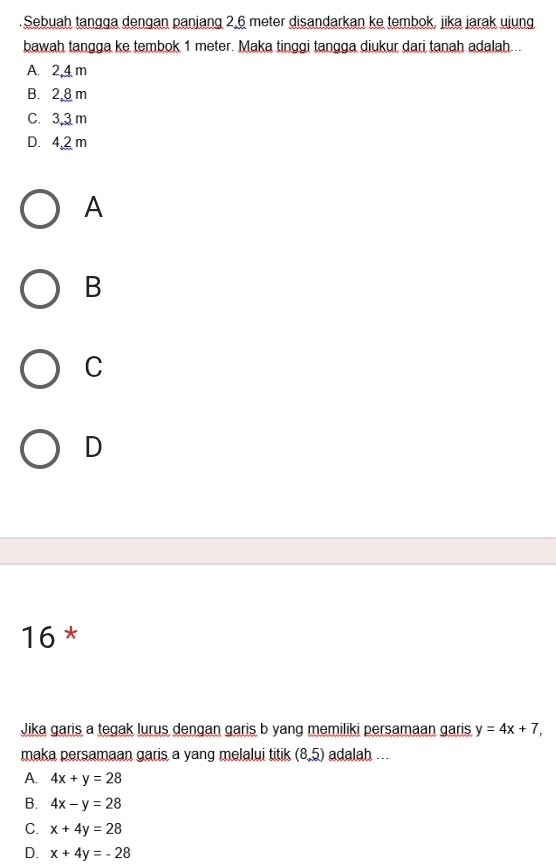Click the large letter B answer label
This screenshot has height=868, width=556.
94,287
